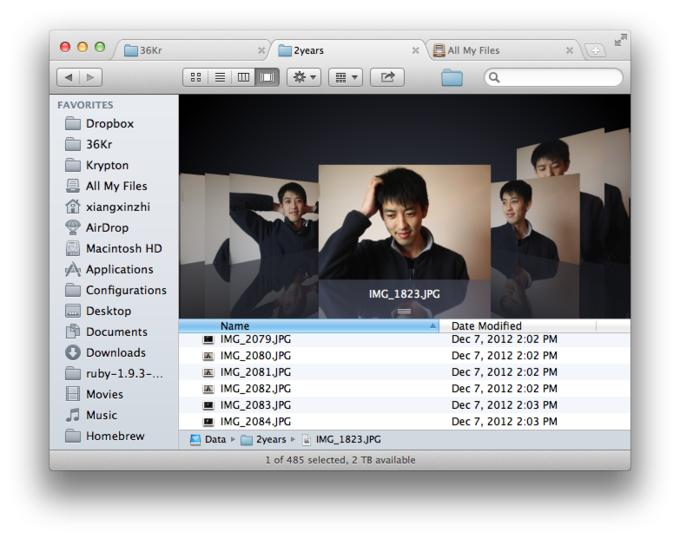The image size is (680, 539).
Task: Close the 36Kr tab
Action: (x=261, y=50)
